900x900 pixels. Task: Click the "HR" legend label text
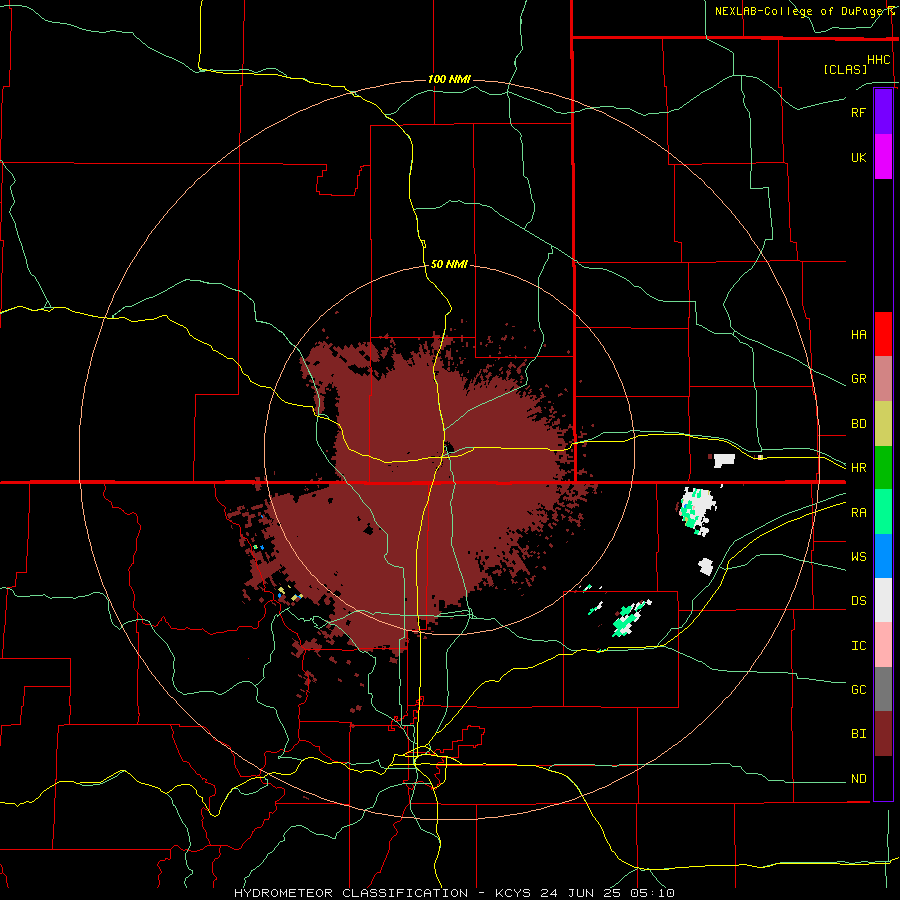(x=858, y=468)
